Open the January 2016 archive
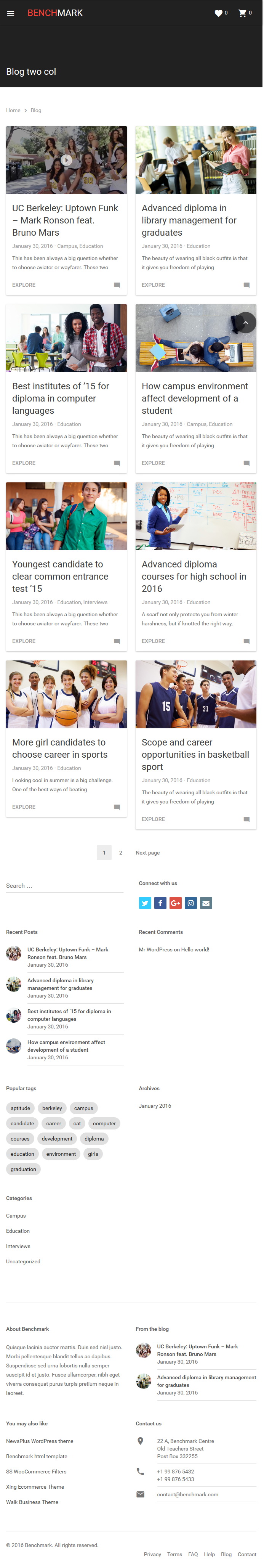Image resolution: width=264 pixels, height=1568 pixels. (x=155, y=1105)
